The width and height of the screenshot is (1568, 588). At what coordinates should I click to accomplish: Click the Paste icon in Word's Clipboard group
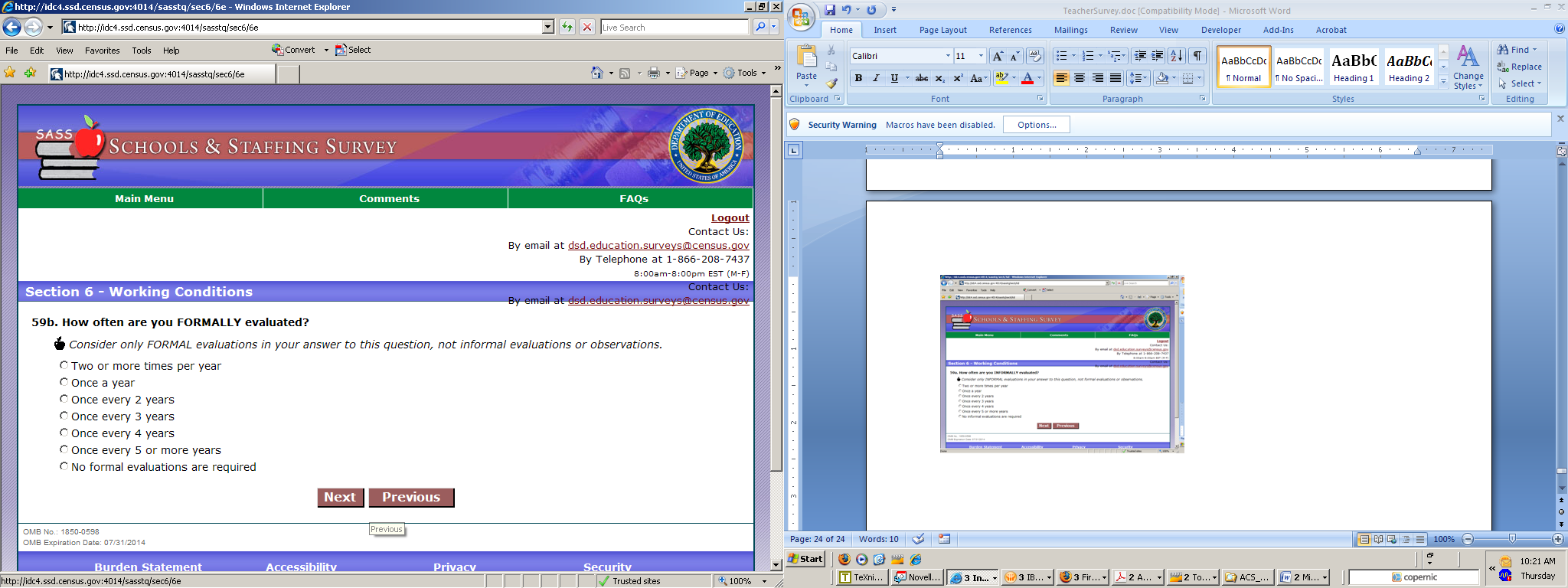click(x=806, y=57)
